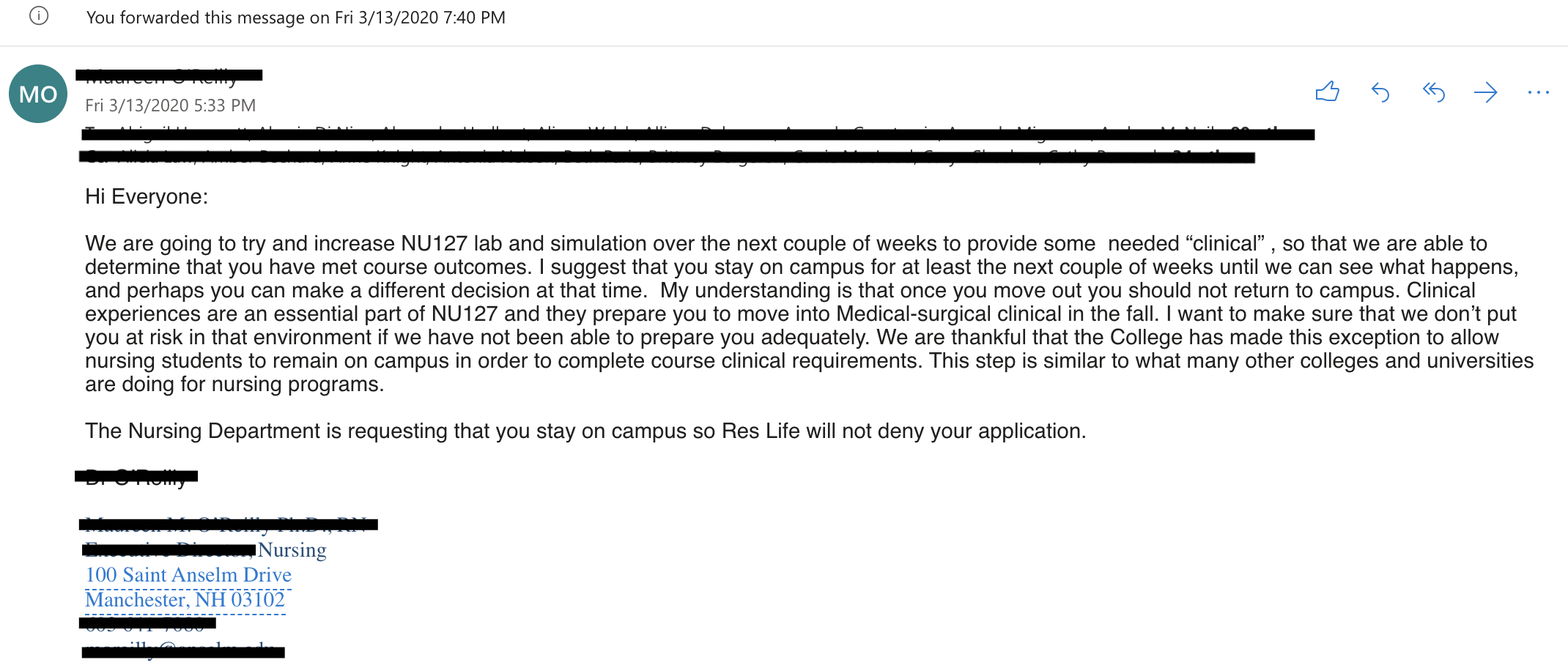Viewport: 1568px width, 668px height.
Task: Click the redacted phone number under the address
Action: [147, 624]
